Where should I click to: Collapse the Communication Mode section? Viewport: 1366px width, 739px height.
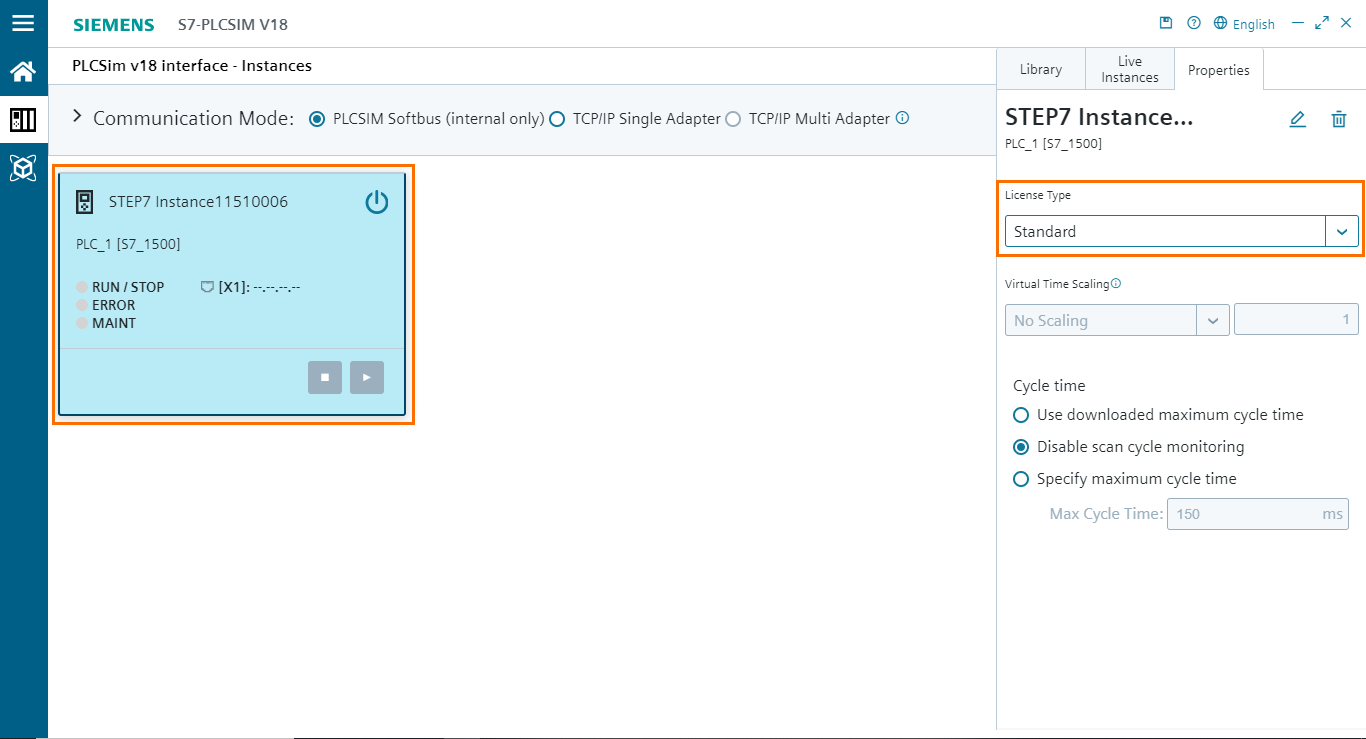click(x=77, y=116)
